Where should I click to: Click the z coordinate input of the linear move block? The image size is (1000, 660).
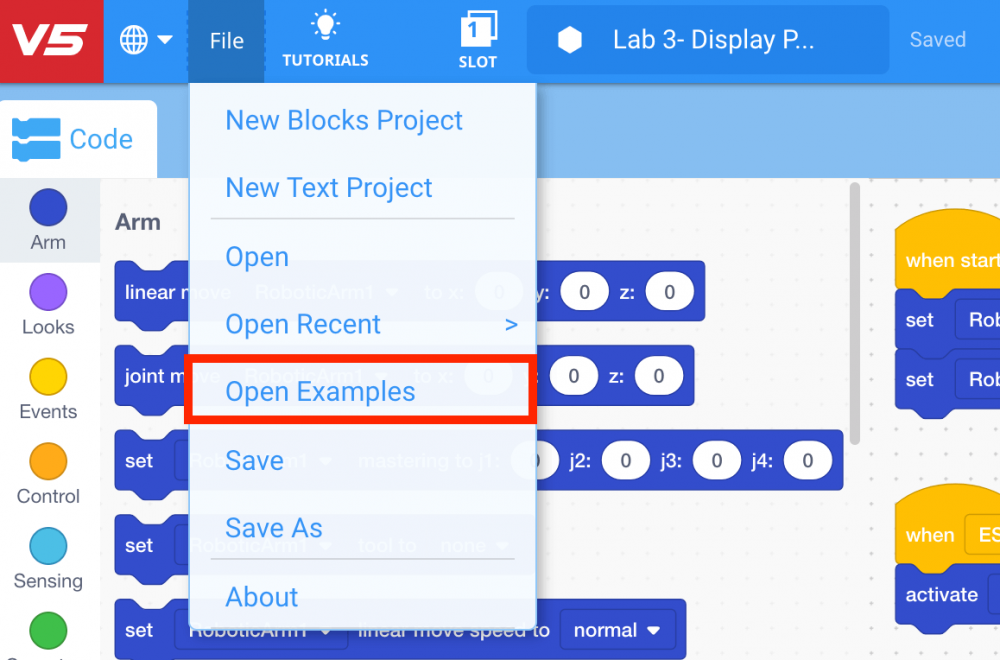(670, 291)
